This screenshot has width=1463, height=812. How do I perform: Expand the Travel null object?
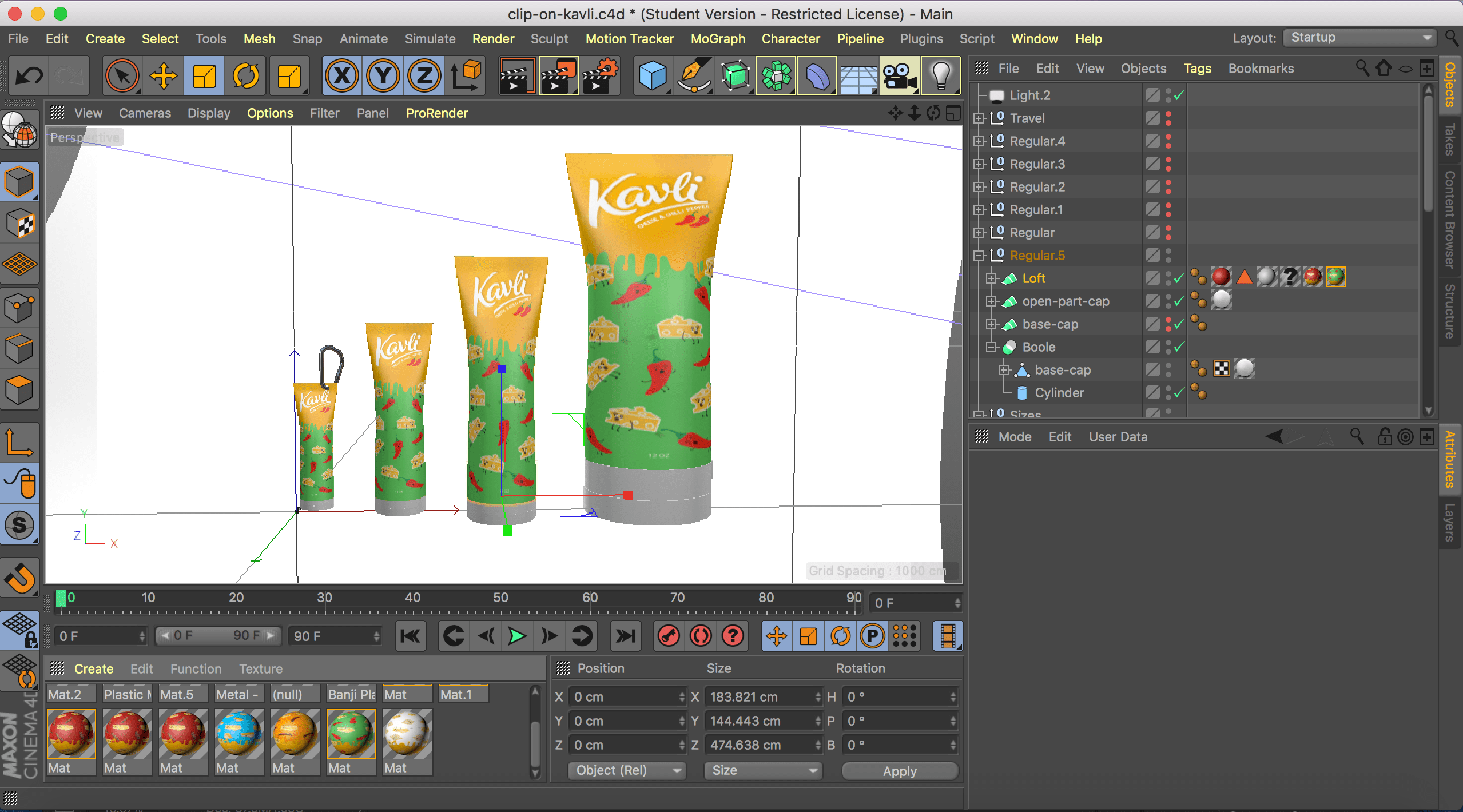[x=979, y=118]
